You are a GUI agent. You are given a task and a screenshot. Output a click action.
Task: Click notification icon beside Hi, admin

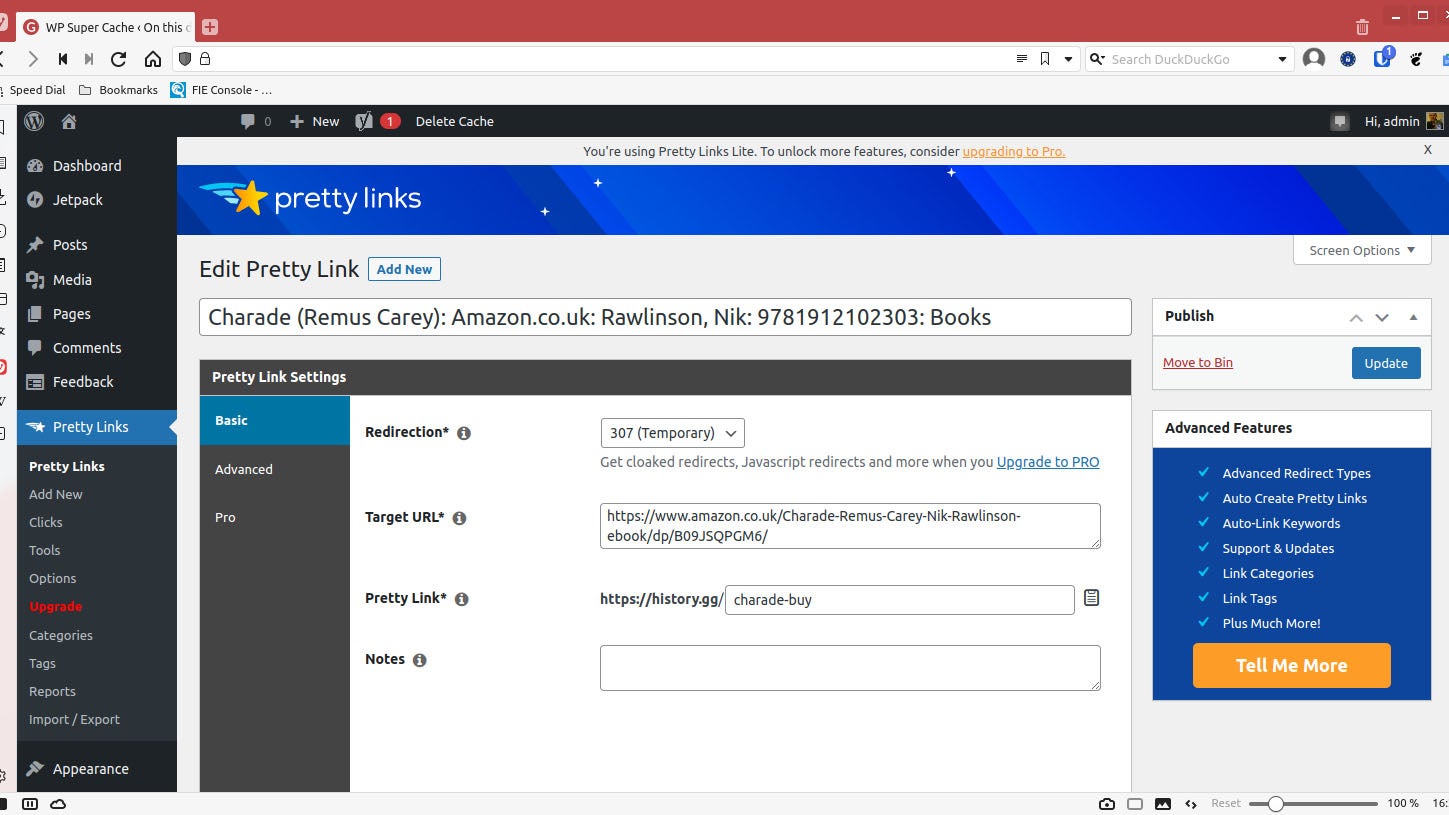click(1340, 122)
